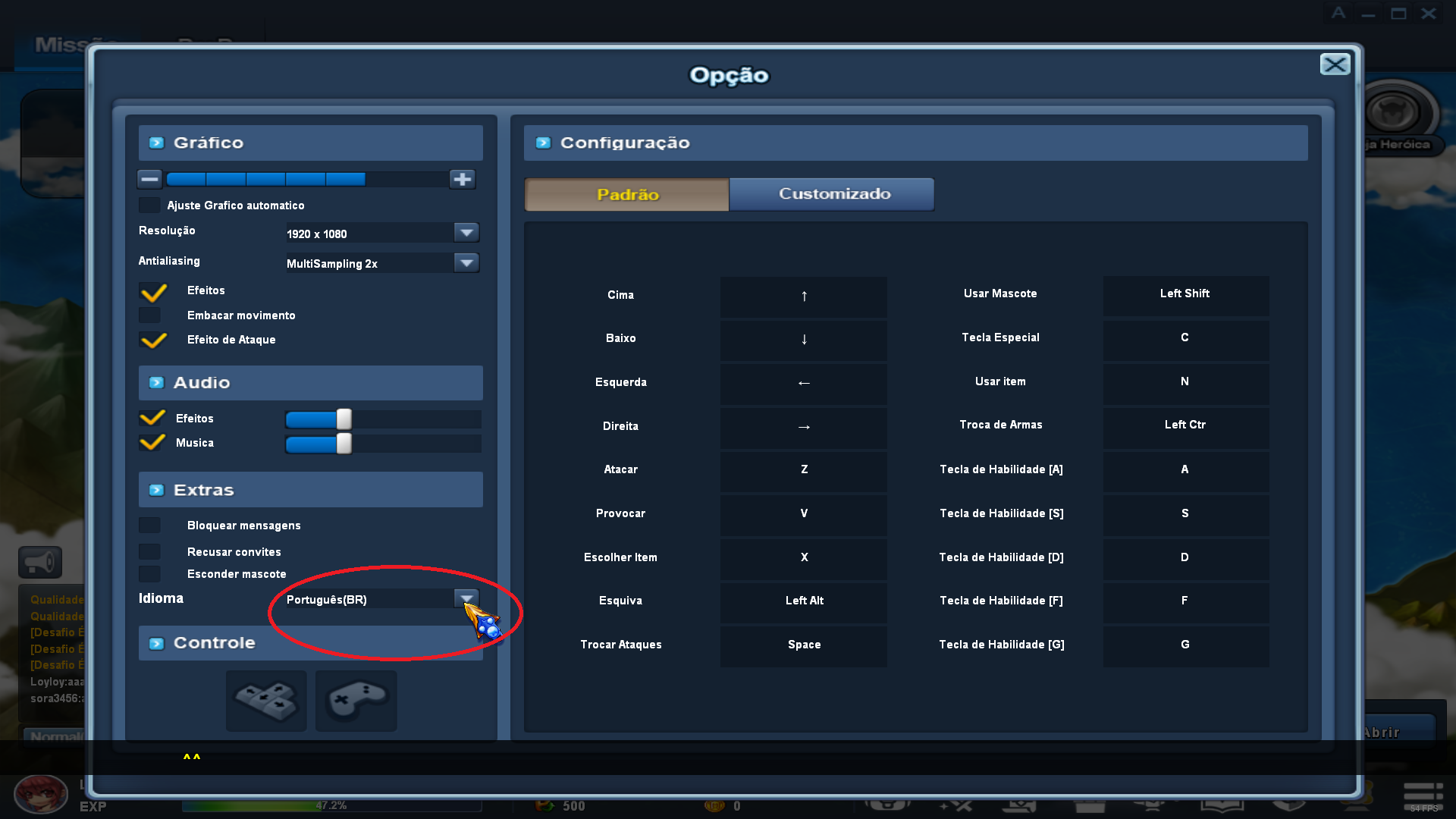Expand the Antialiasing dropdown
The image size is (1456, 819).
click(466, 263)
